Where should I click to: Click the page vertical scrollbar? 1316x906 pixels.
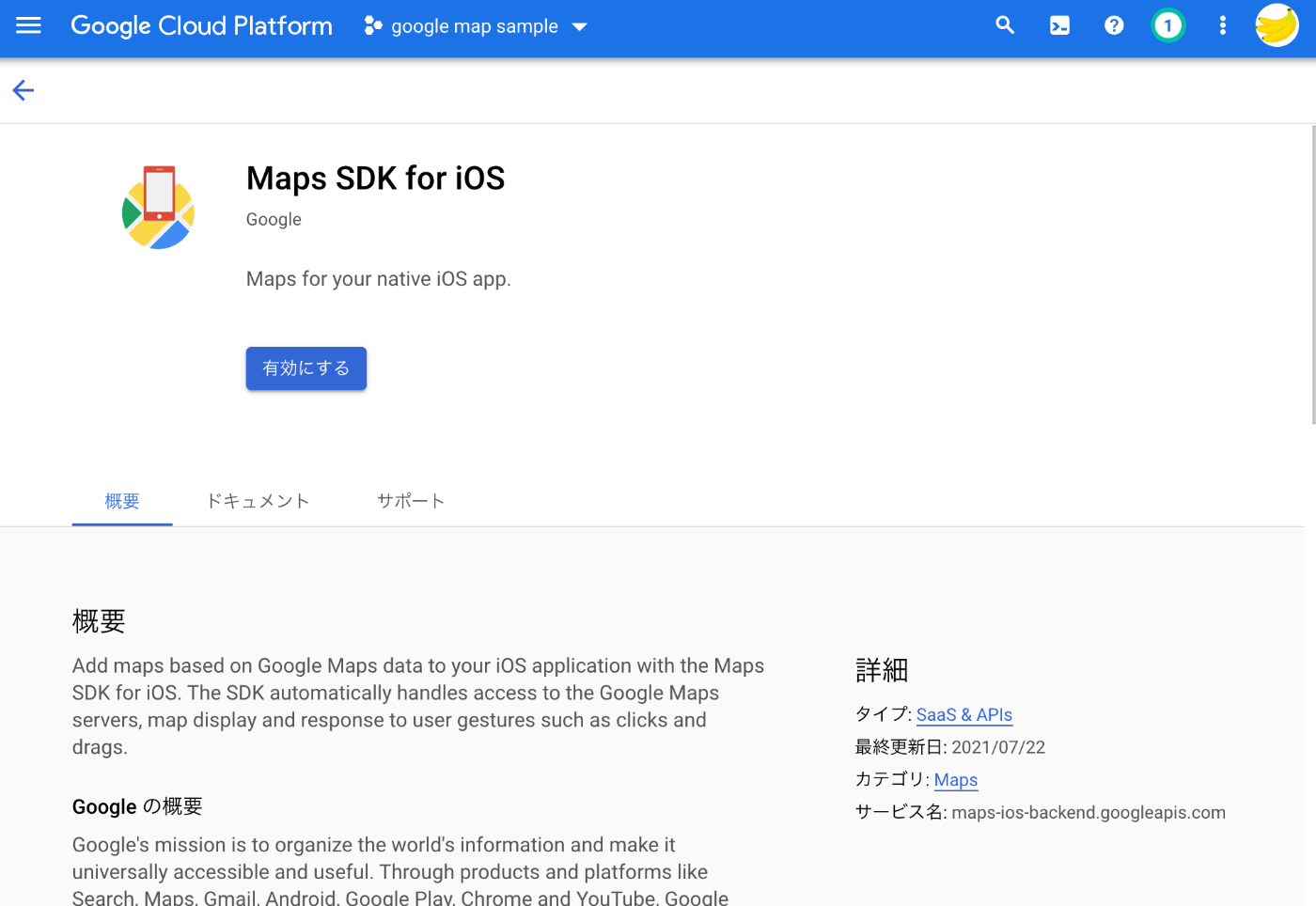tap(1312, 274)
